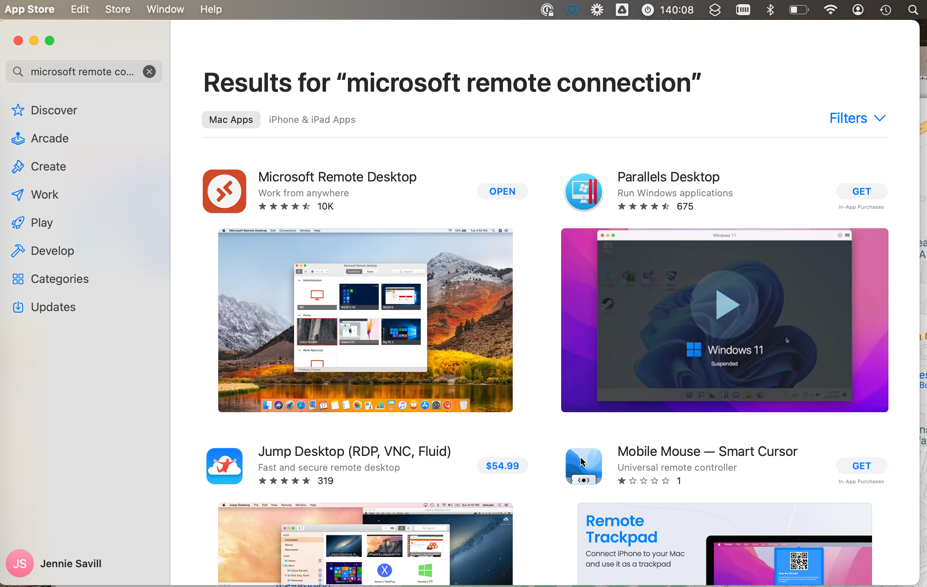
Task: Open the Microsoft Remote Desktop screenshot thumbnail
Action: coord(365,320)
